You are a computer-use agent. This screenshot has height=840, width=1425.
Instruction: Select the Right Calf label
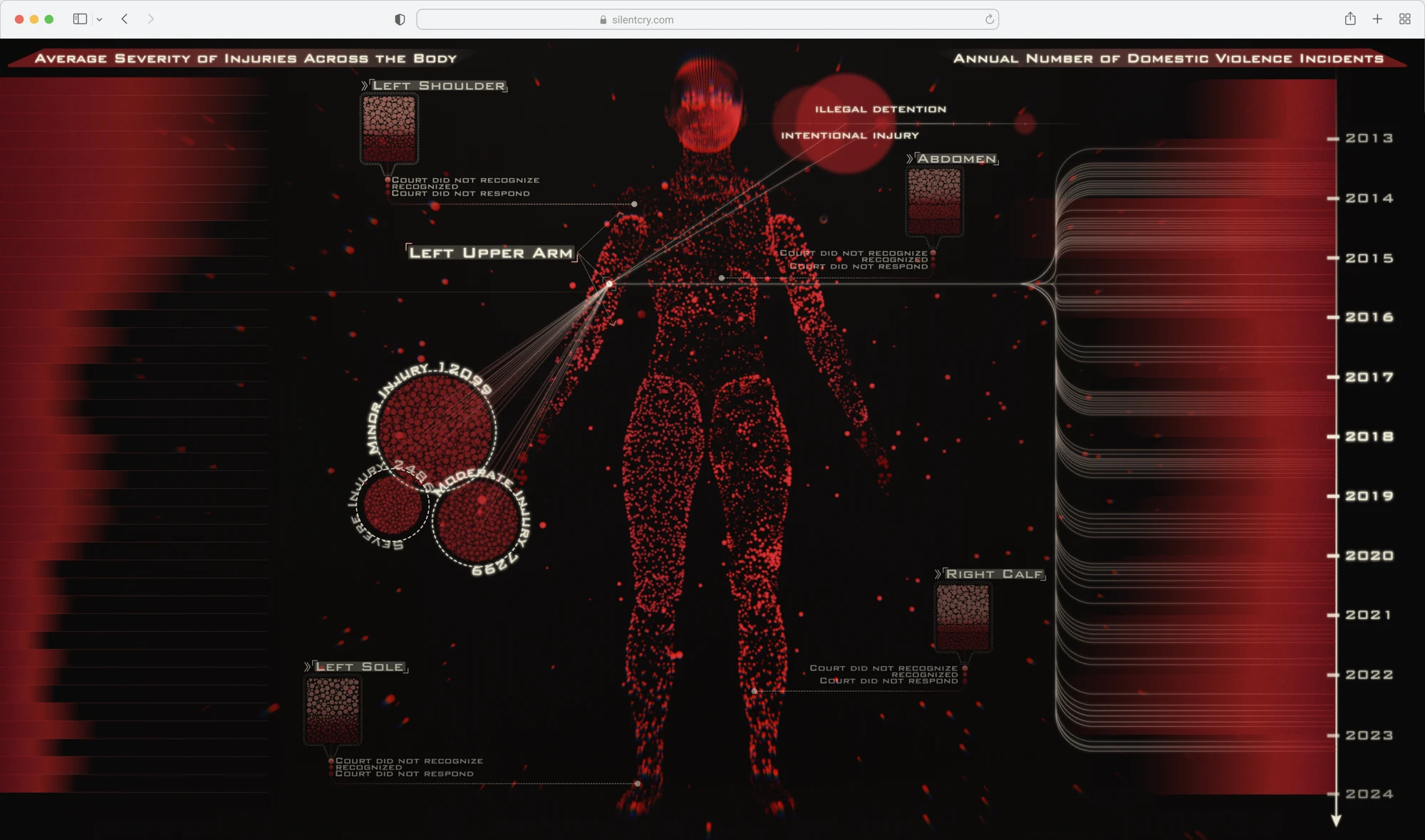pyautogui.click(x=994, y=574)
